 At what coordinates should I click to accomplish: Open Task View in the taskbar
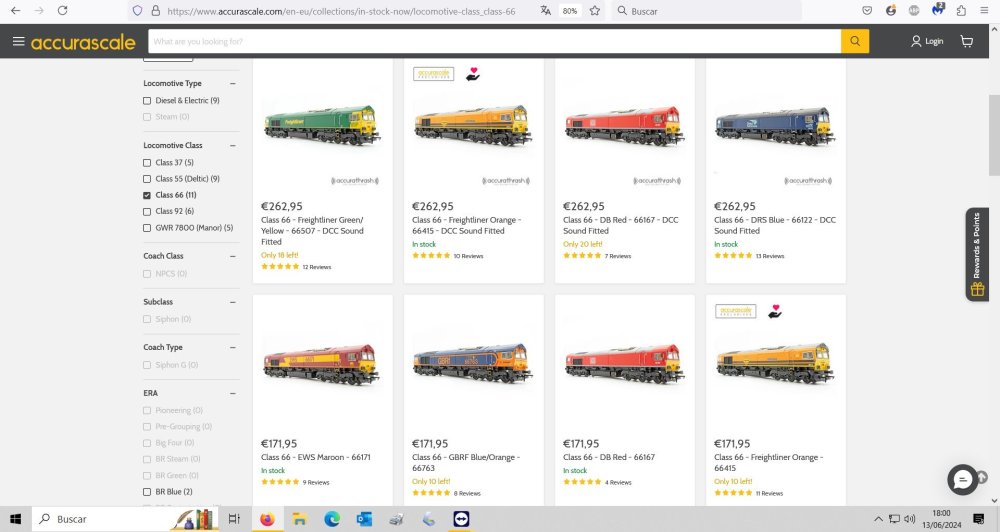(x=234, y=519)
